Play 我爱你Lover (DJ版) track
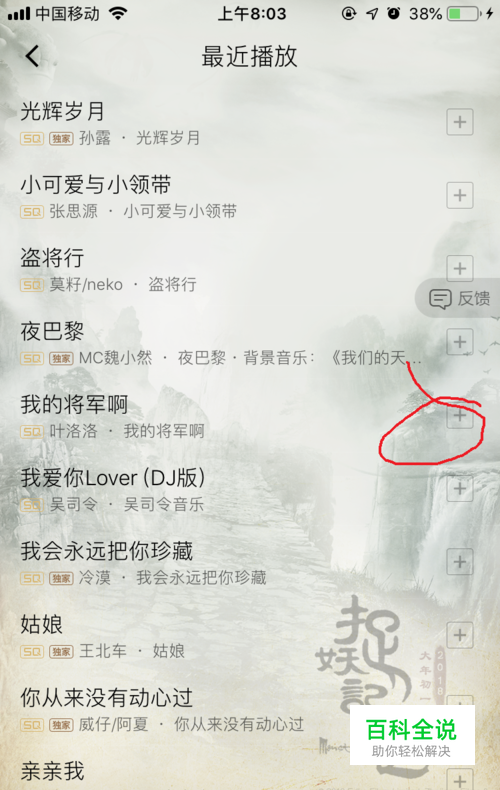500x790 pixels. (x=222, y=489)
